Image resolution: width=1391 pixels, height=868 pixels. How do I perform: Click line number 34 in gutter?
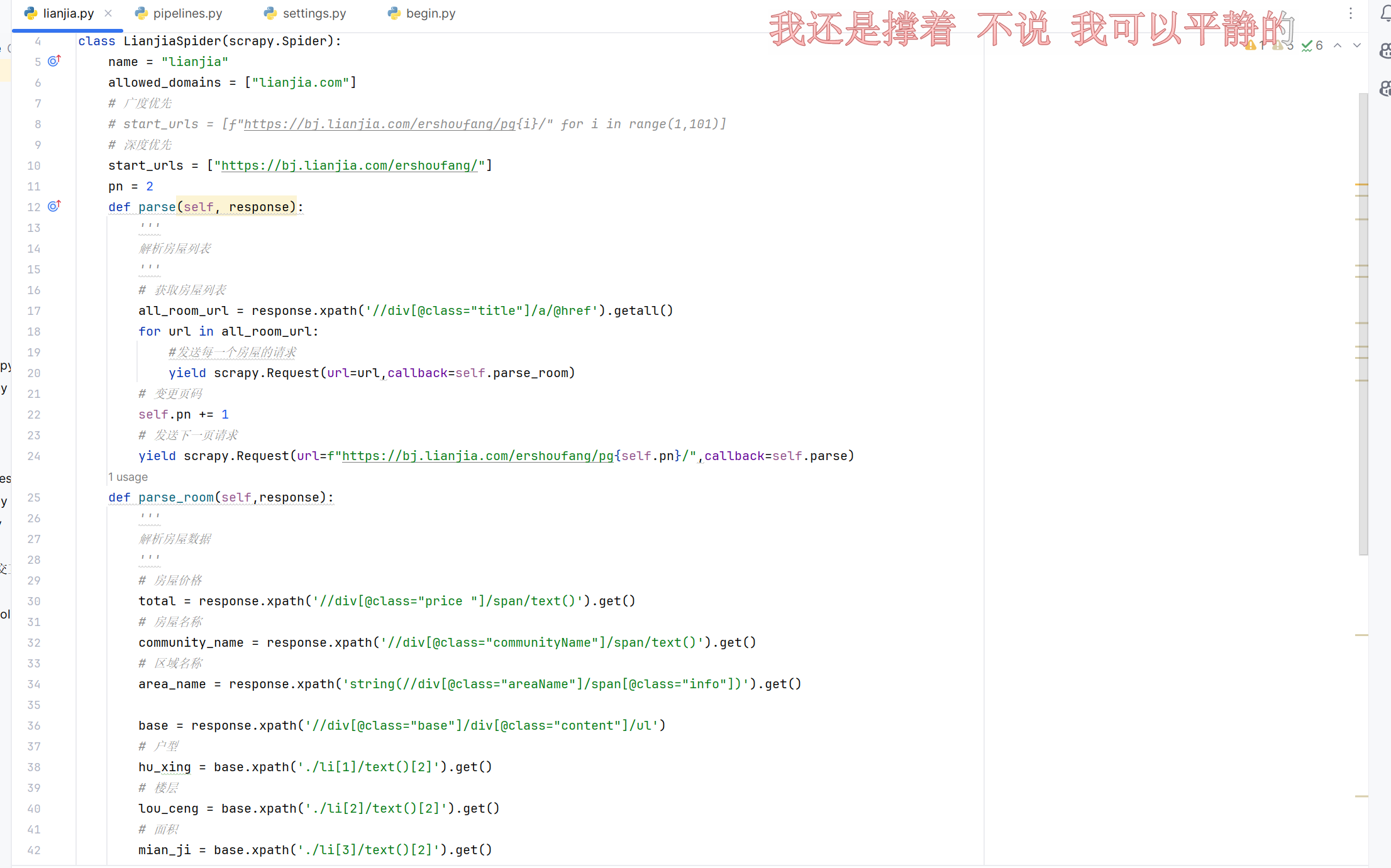coord(34,684)
